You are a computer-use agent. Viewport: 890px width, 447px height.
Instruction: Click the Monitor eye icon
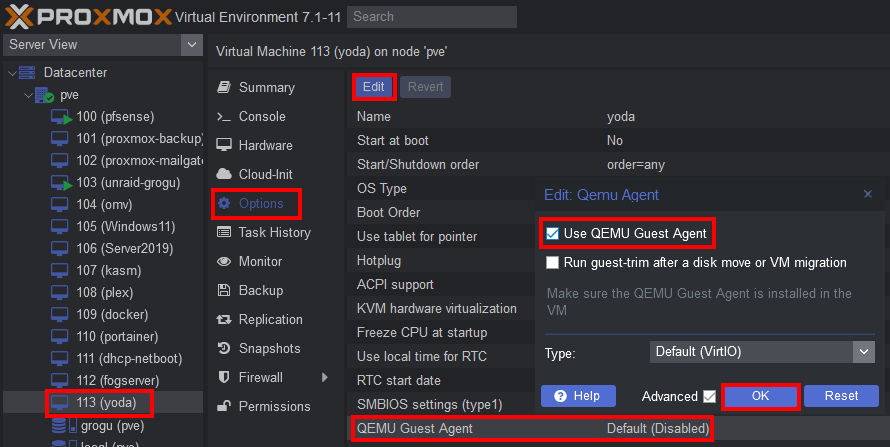[x=223, y=261]
